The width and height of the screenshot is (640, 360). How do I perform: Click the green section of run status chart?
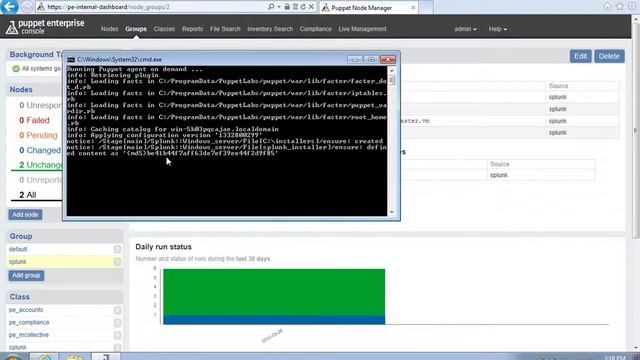tap(274, 291)
